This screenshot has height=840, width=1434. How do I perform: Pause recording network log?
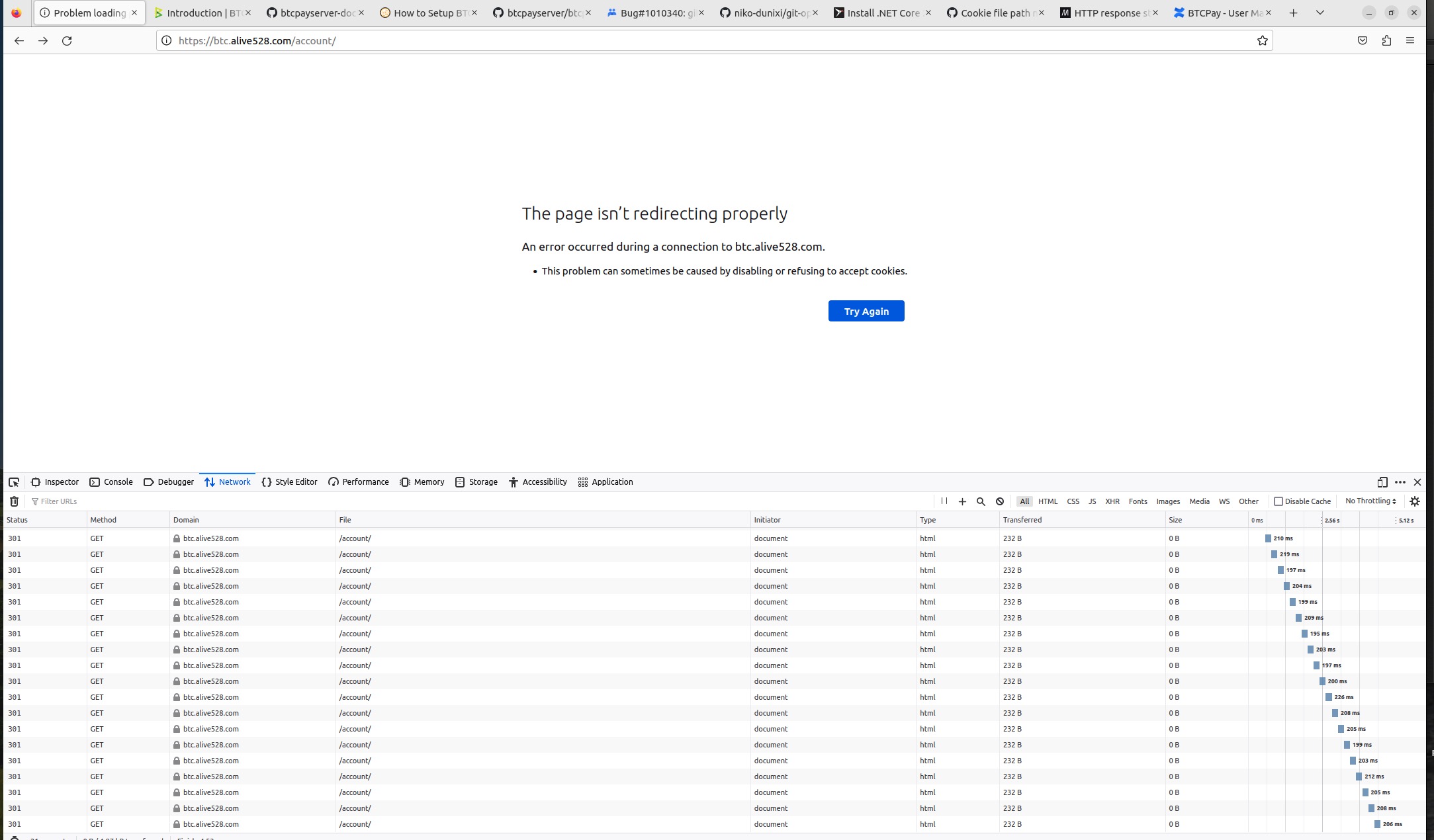pyautogui.click(x=944, y=501)
